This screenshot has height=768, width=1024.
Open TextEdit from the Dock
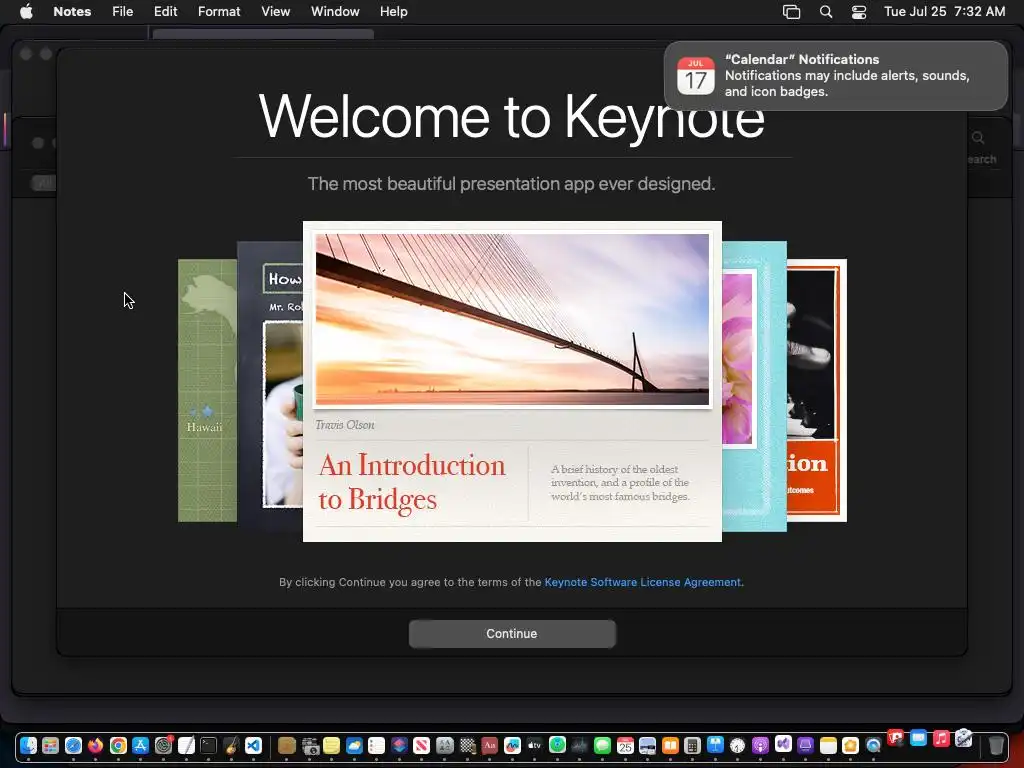click(186, 745)
